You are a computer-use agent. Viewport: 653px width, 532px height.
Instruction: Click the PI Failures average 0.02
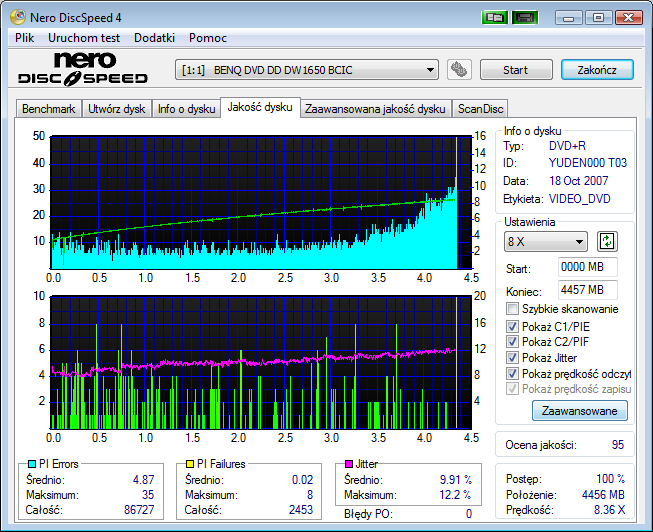pyautogui.click(x=302, y=480)
